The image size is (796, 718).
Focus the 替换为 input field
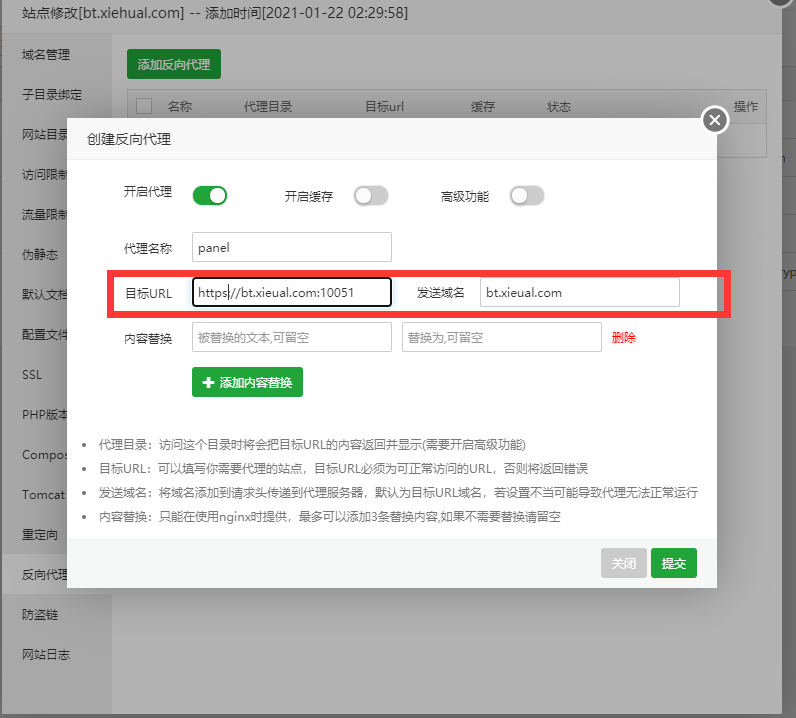coord(502,337)
